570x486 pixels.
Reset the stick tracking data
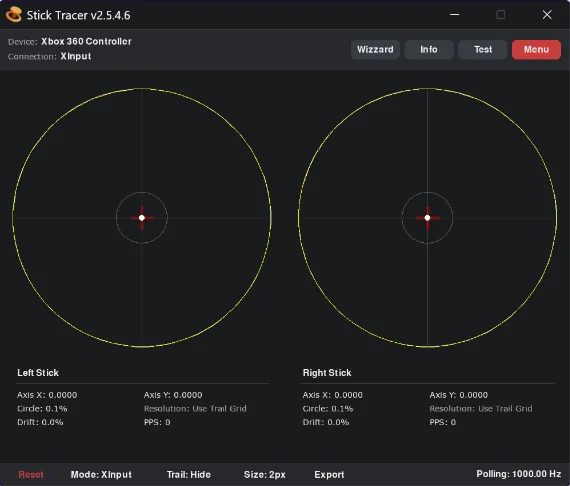pos(31,474)
